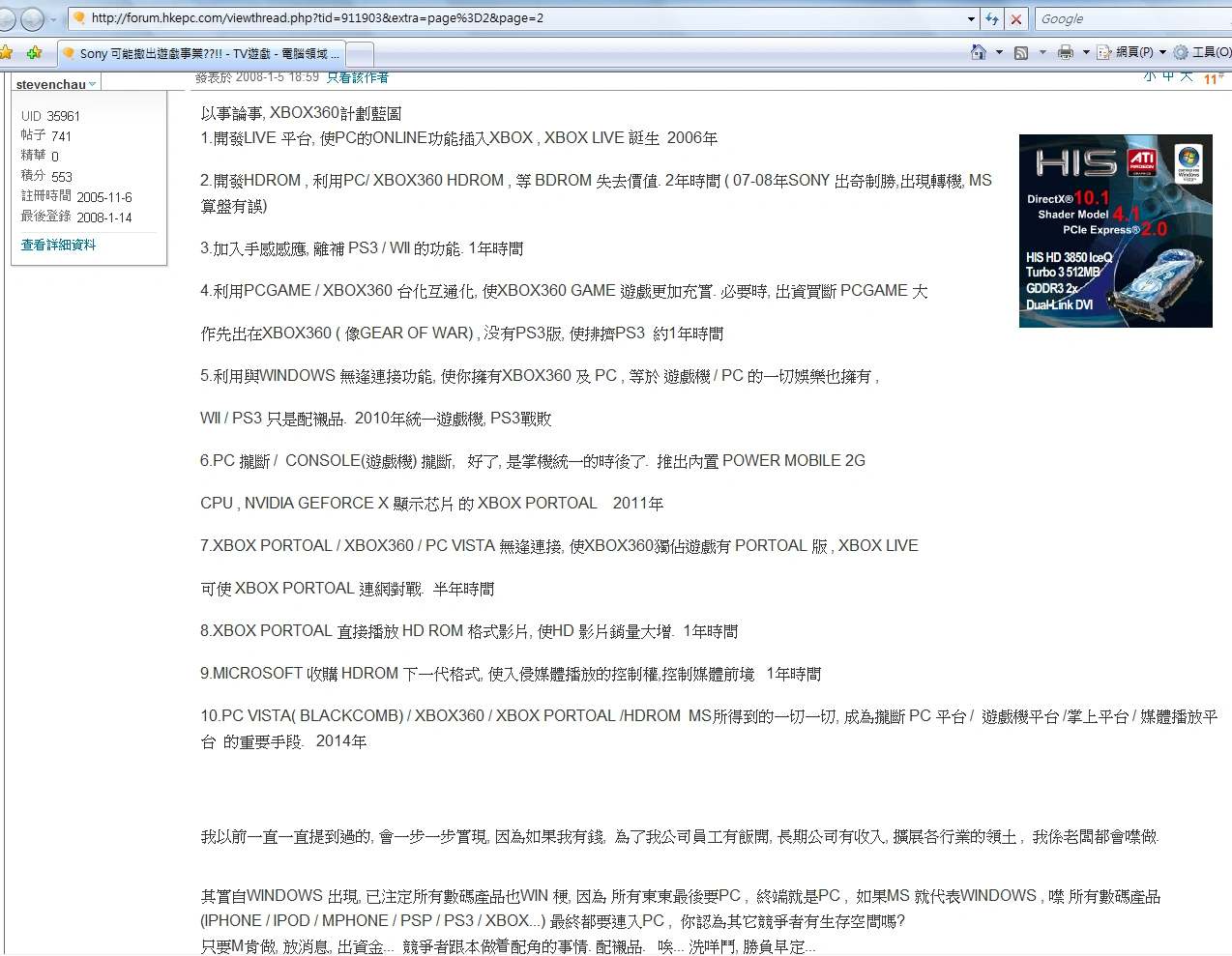Click the 發表於 2008-1-5 18:59 timestamp
The width and height of the screenshot is (1232, 956).
pyautogui.click(x=257, y=76)
